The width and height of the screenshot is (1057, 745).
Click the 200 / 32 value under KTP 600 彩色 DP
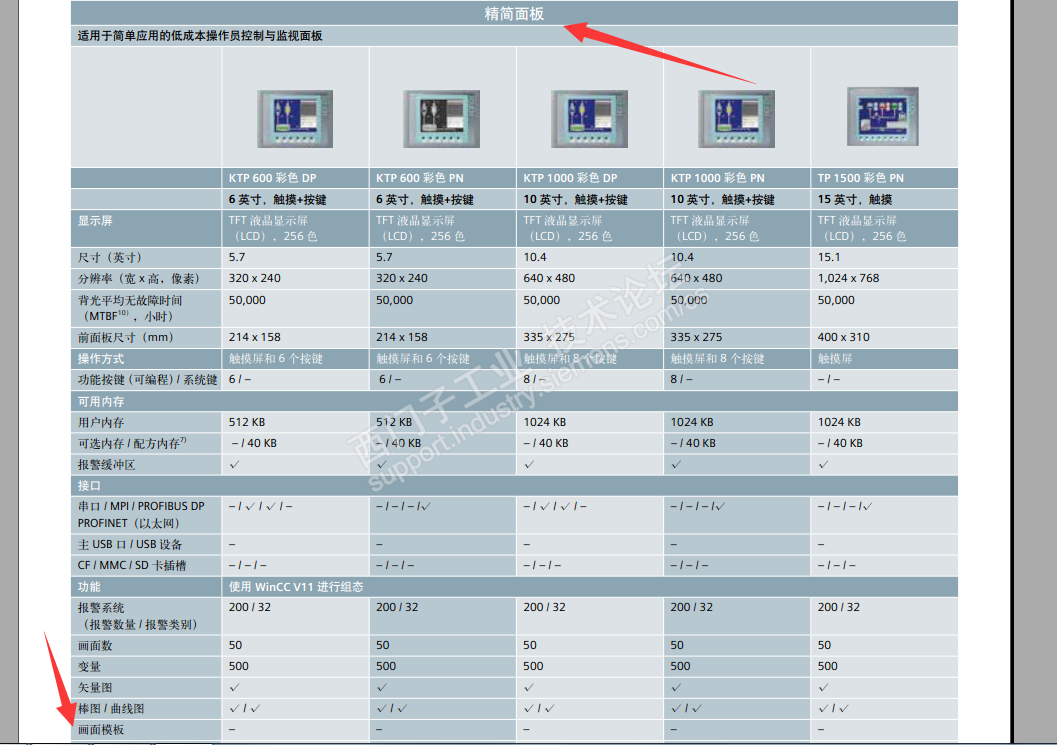click(249, 607)
